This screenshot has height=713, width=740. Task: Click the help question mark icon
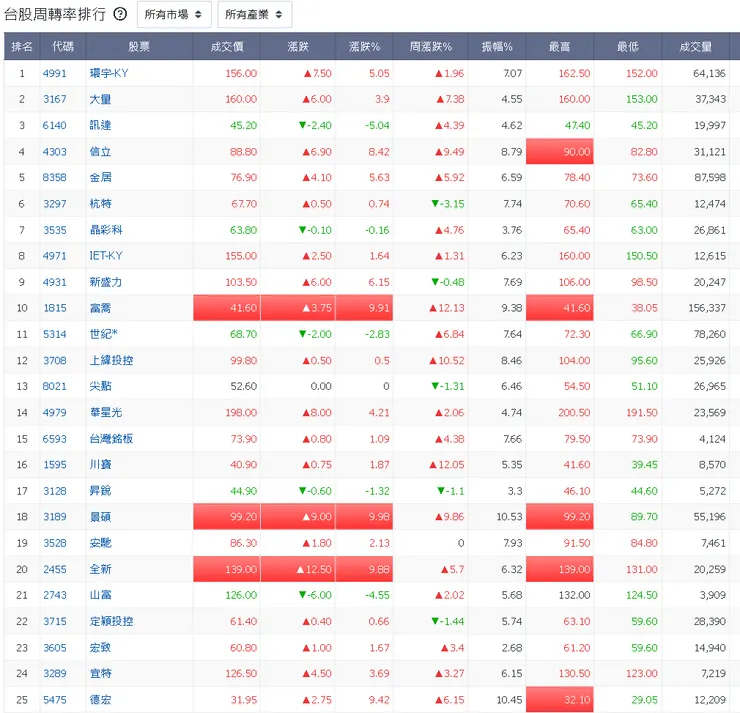[120, 14]
